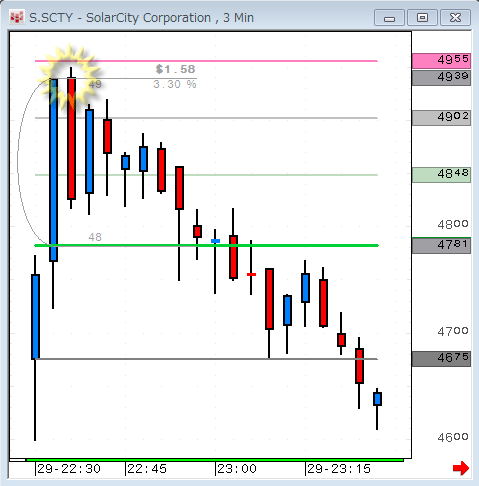Click the small red doji candle mark
This screenshot has height=486, width=479.
(x=251, y=274)
